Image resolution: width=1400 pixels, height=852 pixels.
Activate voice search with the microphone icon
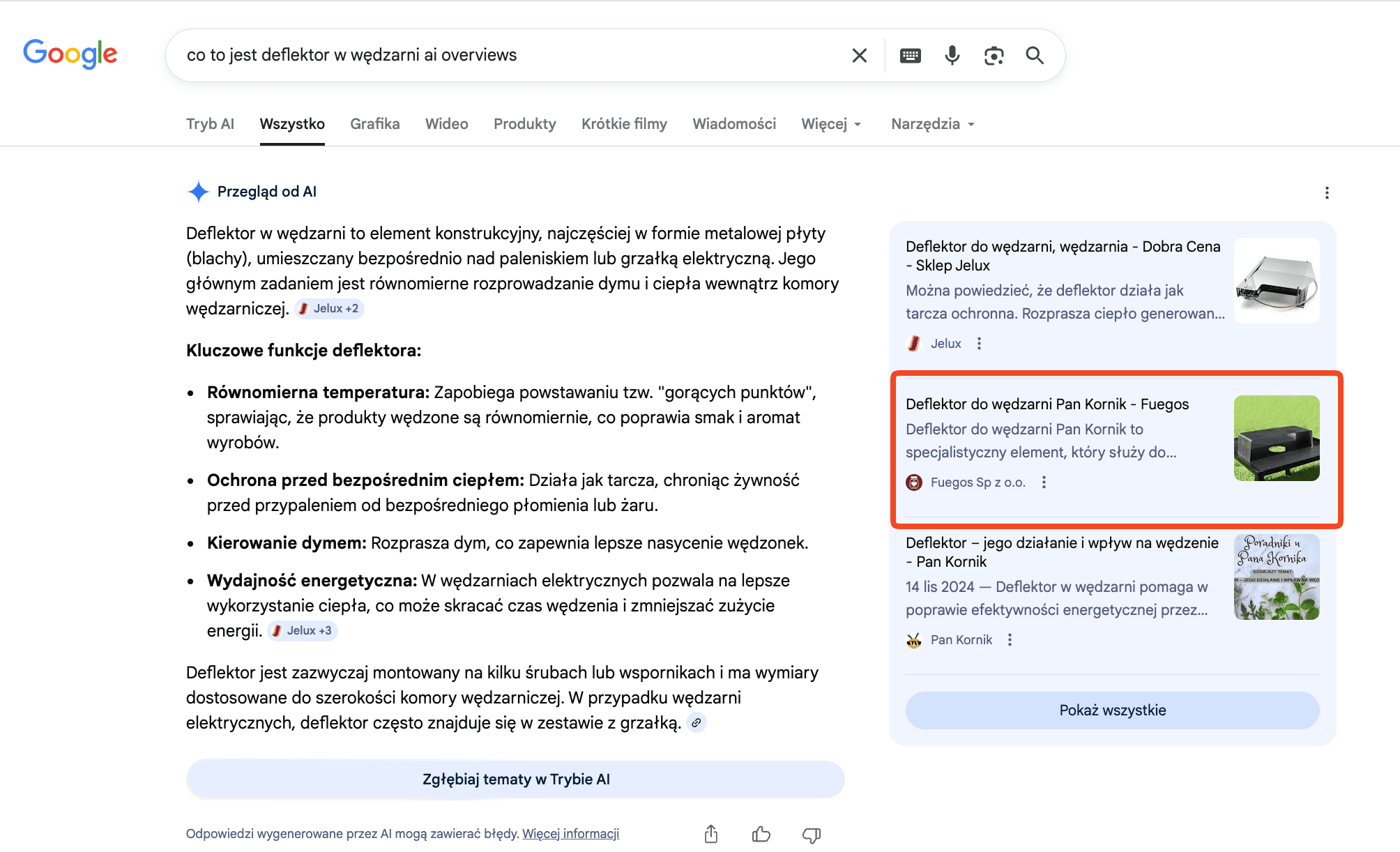[x=951, y=55]
